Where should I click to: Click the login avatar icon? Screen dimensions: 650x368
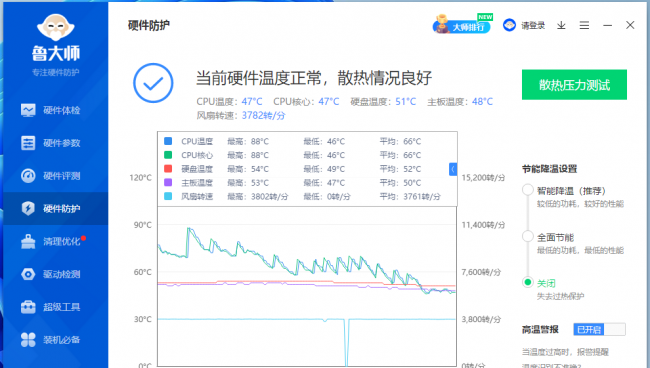pyautogui.click(x=509, y=25)
